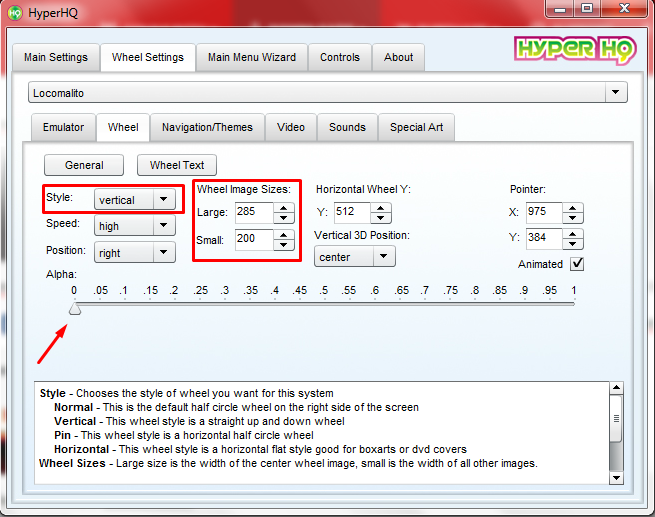
Task: Select the Wheel Settings tab
Action: pos(148,57)
